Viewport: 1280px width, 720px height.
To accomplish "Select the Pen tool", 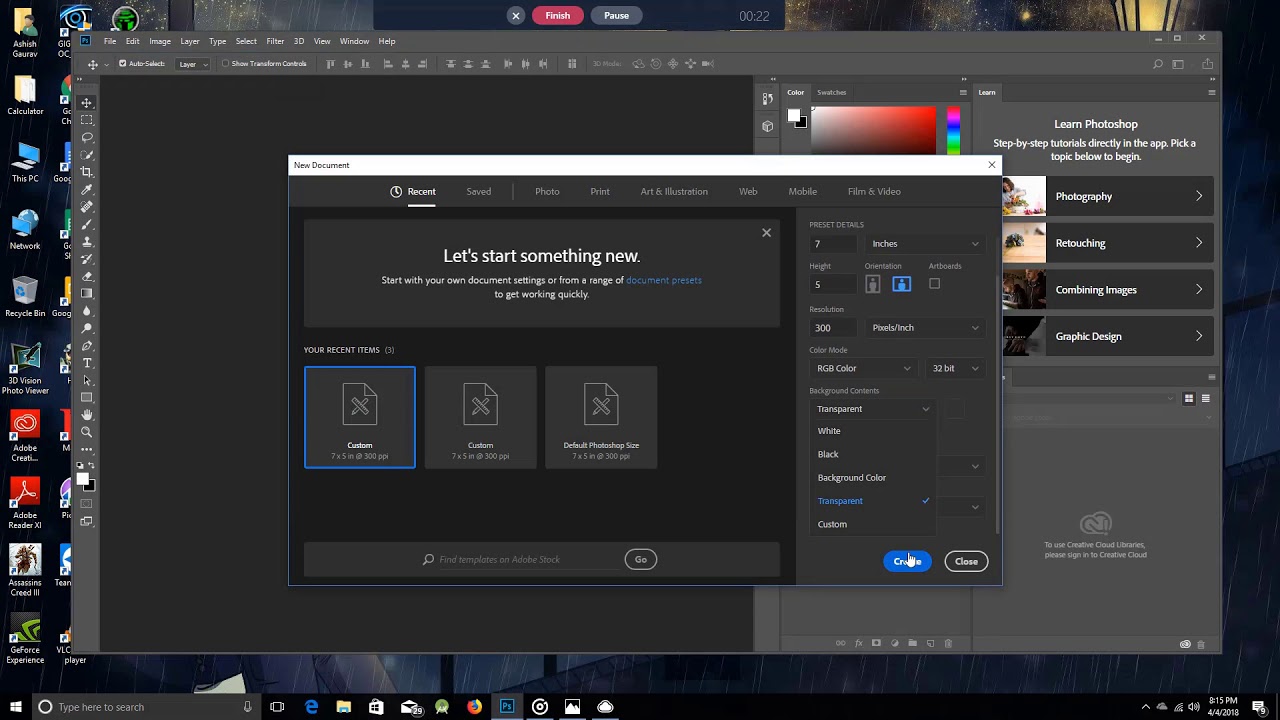I will click(x=87, y=345).
